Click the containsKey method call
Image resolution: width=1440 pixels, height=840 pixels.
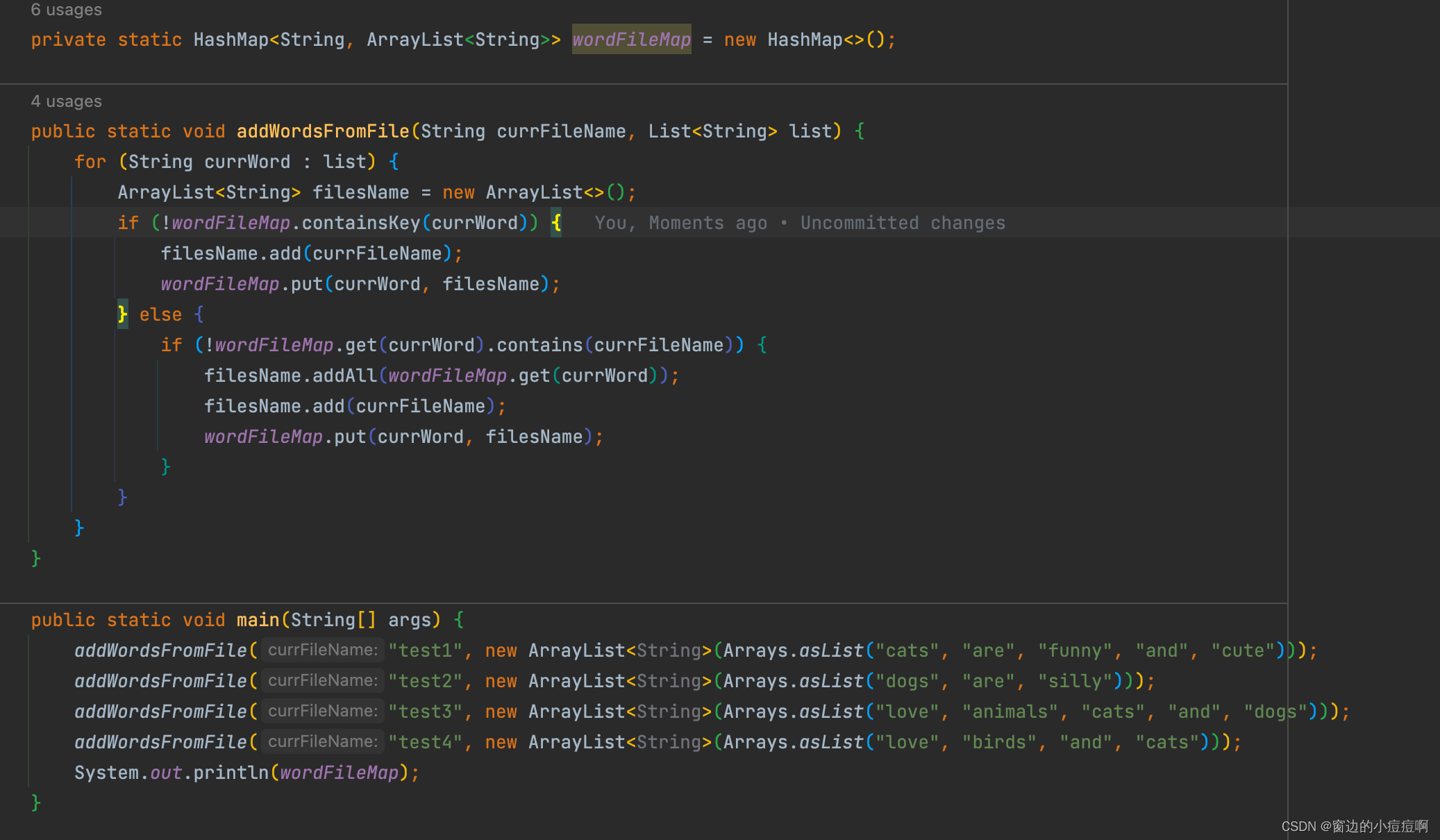[x=361, y=223]
